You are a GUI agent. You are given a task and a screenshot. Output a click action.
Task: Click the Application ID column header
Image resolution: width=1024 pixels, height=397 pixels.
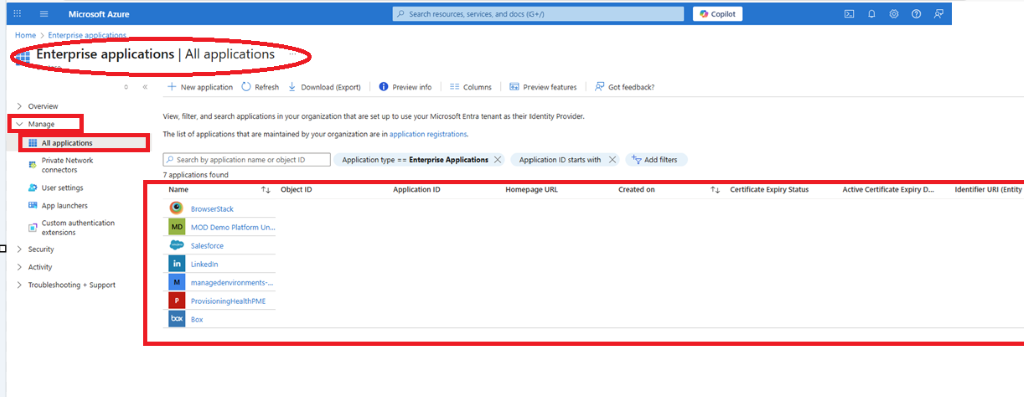tap(417, 190)
